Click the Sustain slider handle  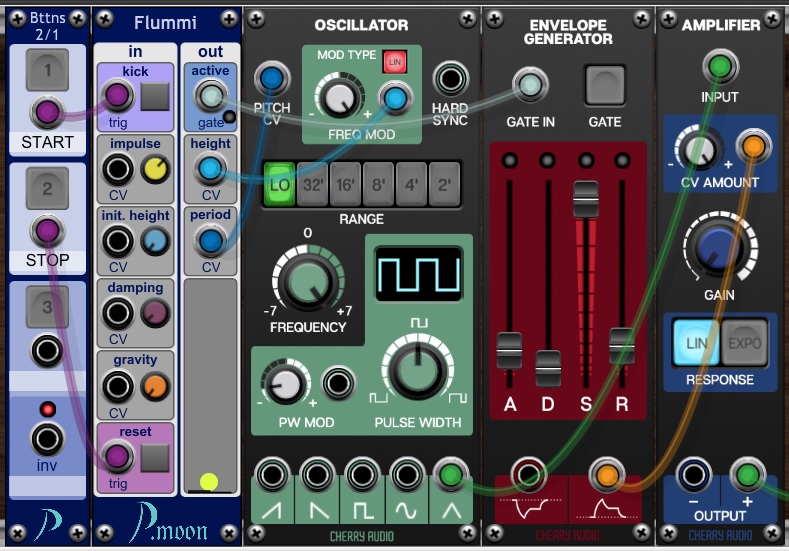pos(586,199)
